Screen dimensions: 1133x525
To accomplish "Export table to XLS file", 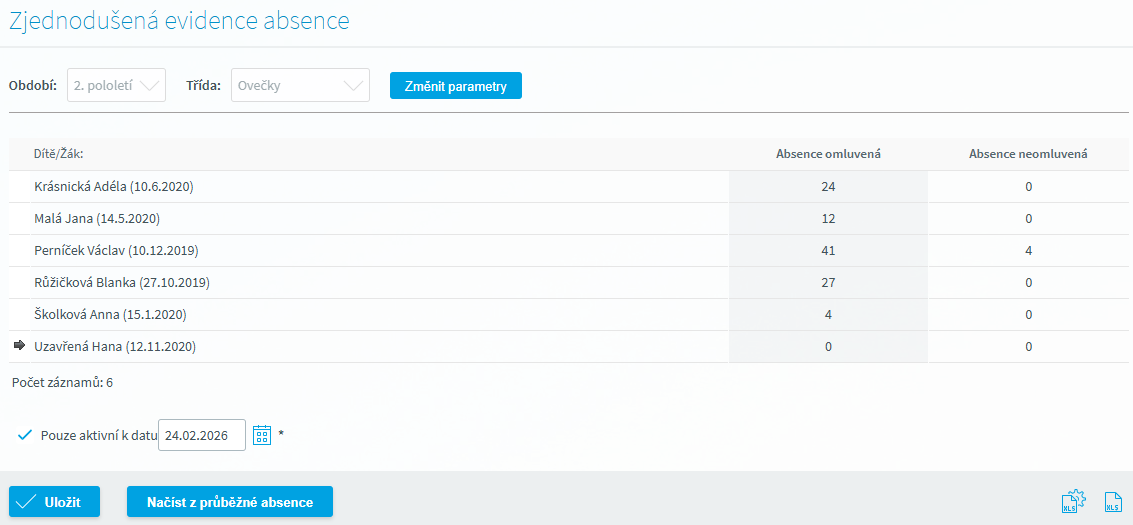I will [1112, 502].
